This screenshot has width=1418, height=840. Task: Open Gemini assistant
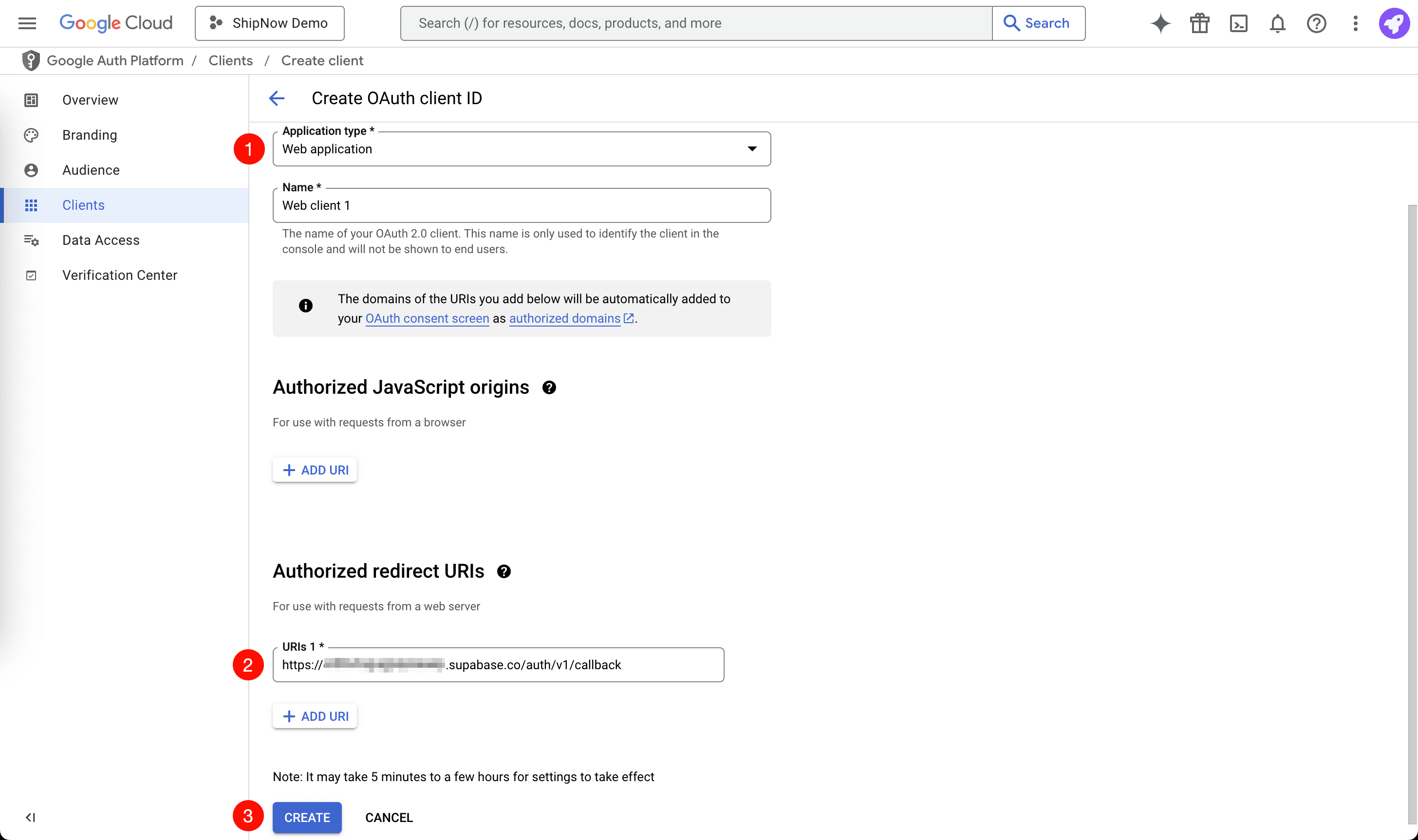point(1160,23)
